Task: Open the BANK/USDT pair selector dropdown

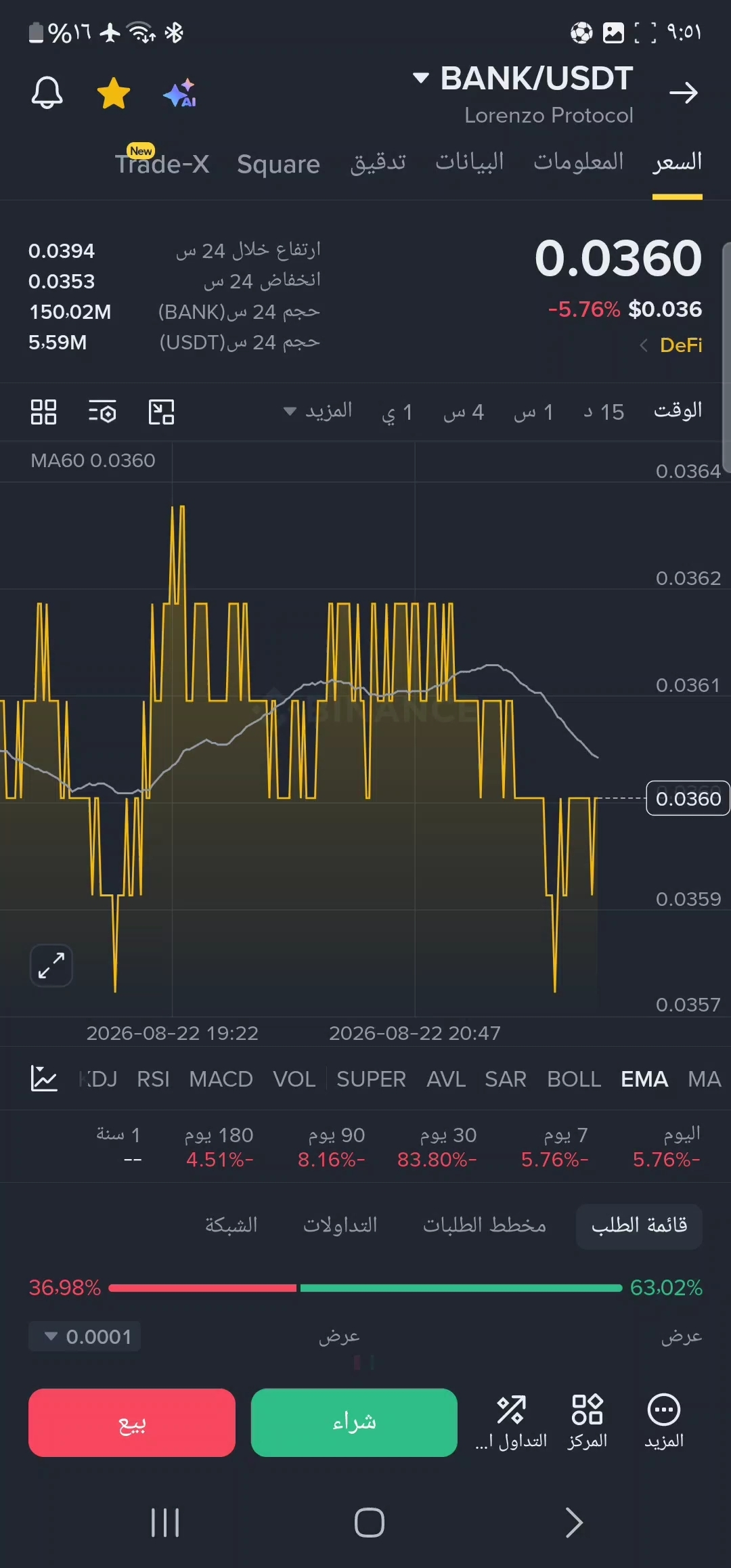Action: pyautogui.click(x=523, y=78)
